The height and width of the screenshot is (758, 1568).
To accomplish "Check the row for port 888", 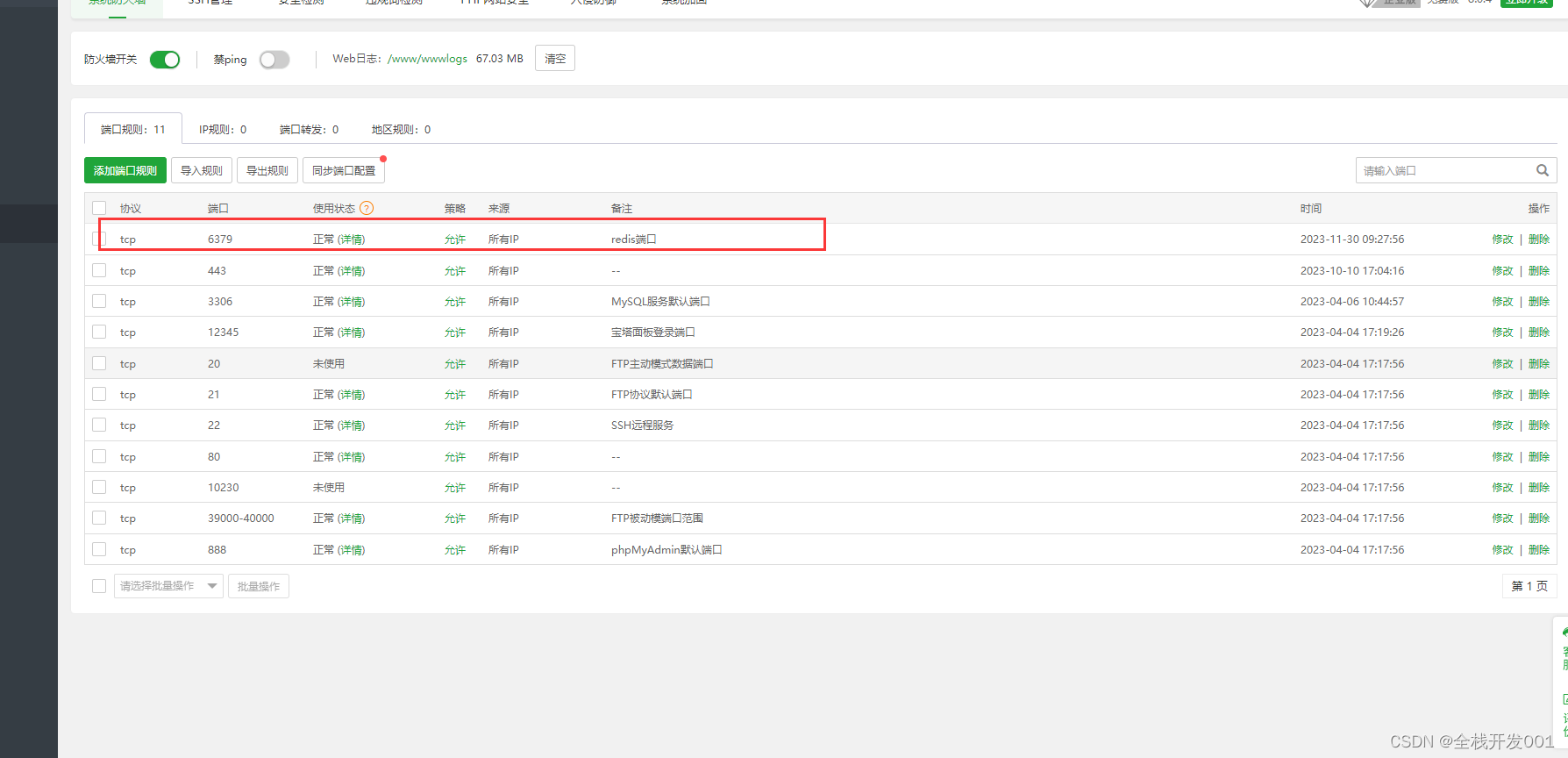I will tap(99, 549).
